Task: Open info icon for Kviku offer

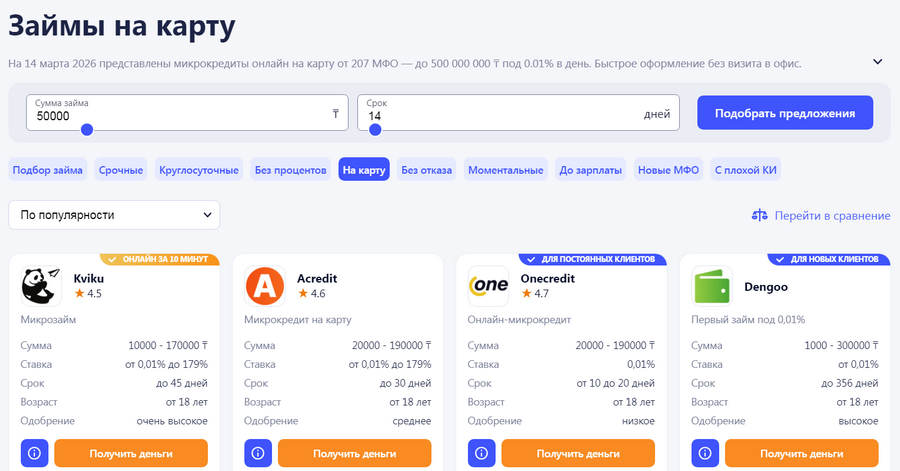Action: [34, 453]
